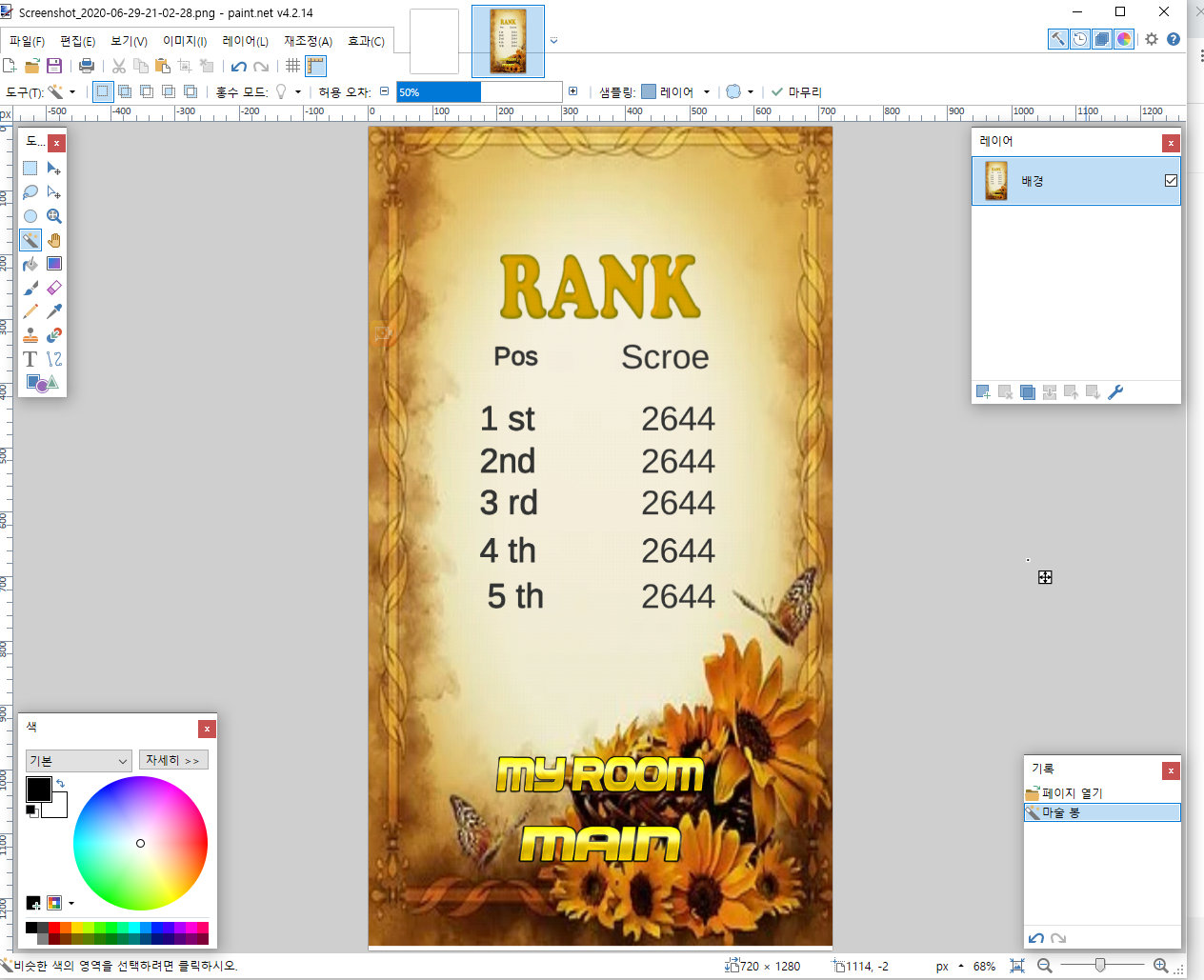Click the Print icon
The image size is (1204, 980).
tap(87, 66)
